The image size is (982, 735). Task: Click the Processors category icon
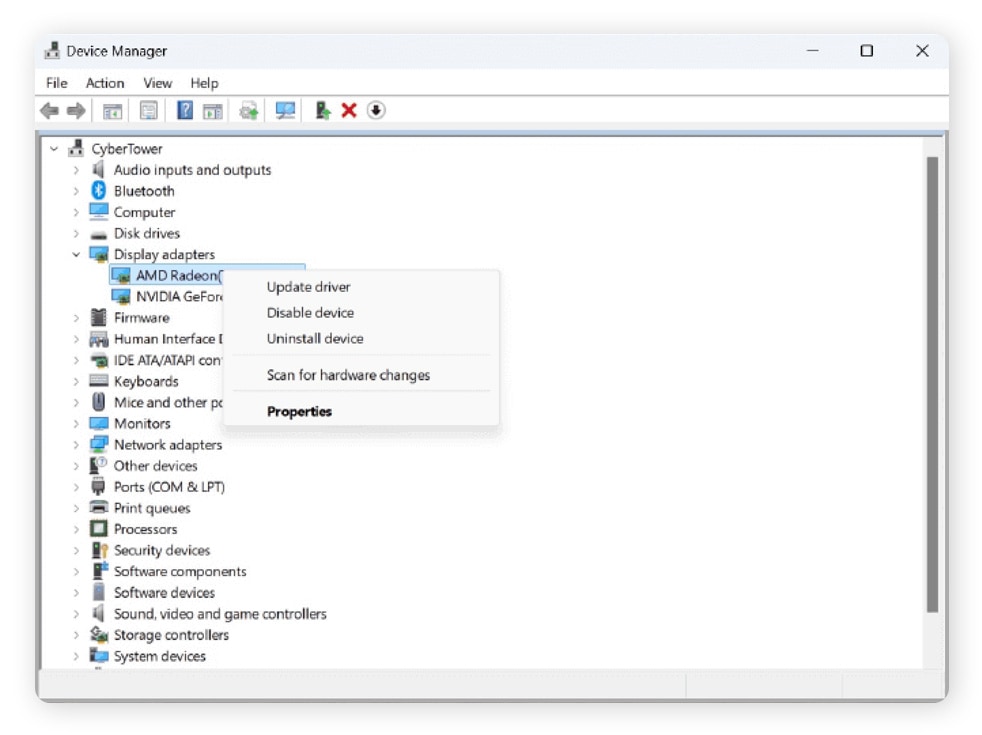coord(98,528)
